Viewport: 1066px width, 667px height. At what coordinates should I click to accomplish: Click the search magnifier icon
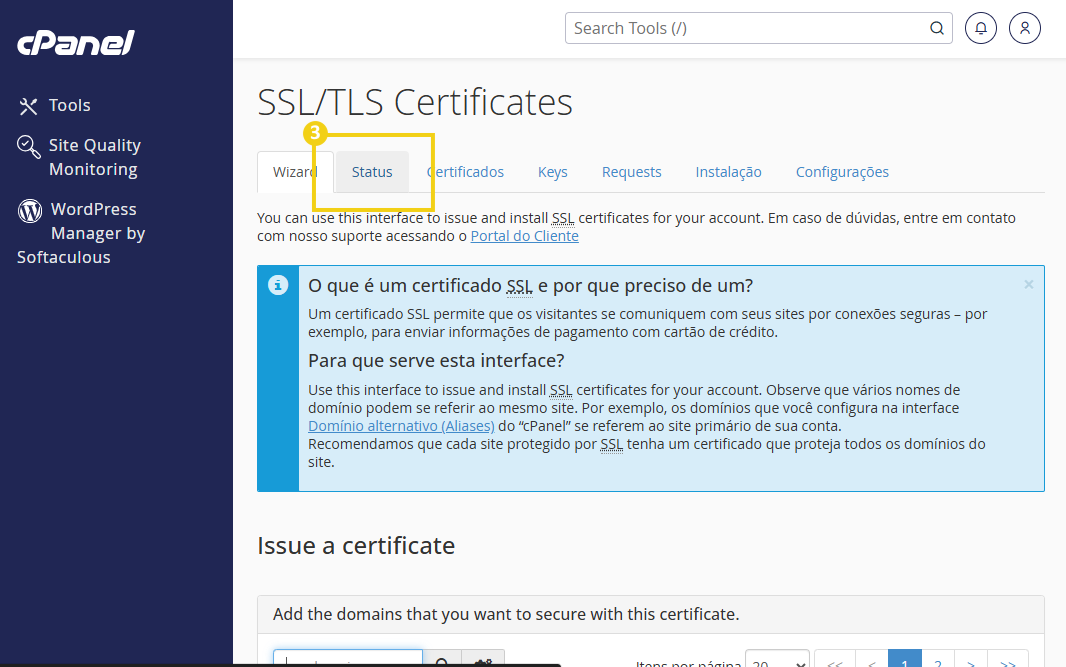coord(937,28)
